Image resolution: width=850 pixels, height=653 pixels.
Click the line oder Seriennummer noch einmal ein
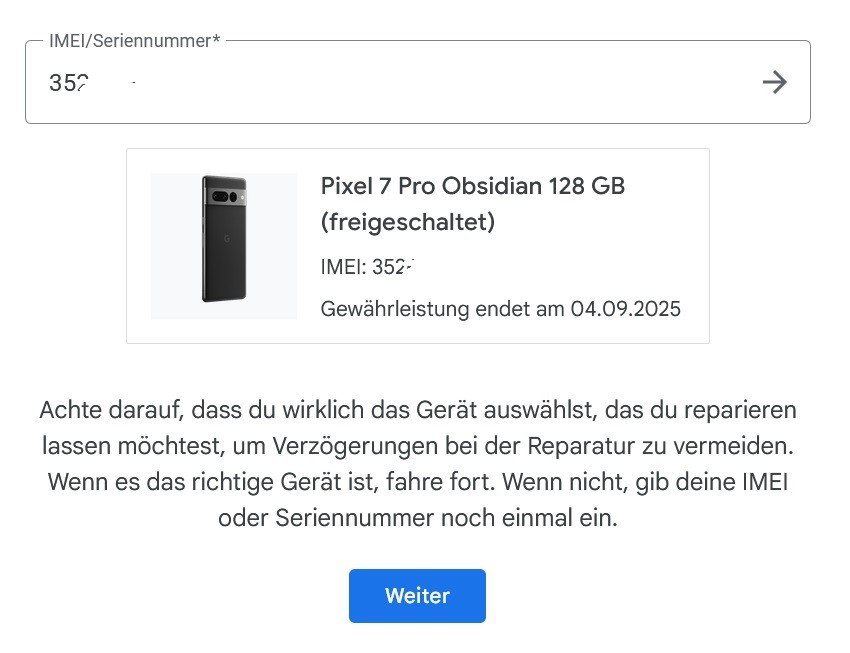point(417,518)
